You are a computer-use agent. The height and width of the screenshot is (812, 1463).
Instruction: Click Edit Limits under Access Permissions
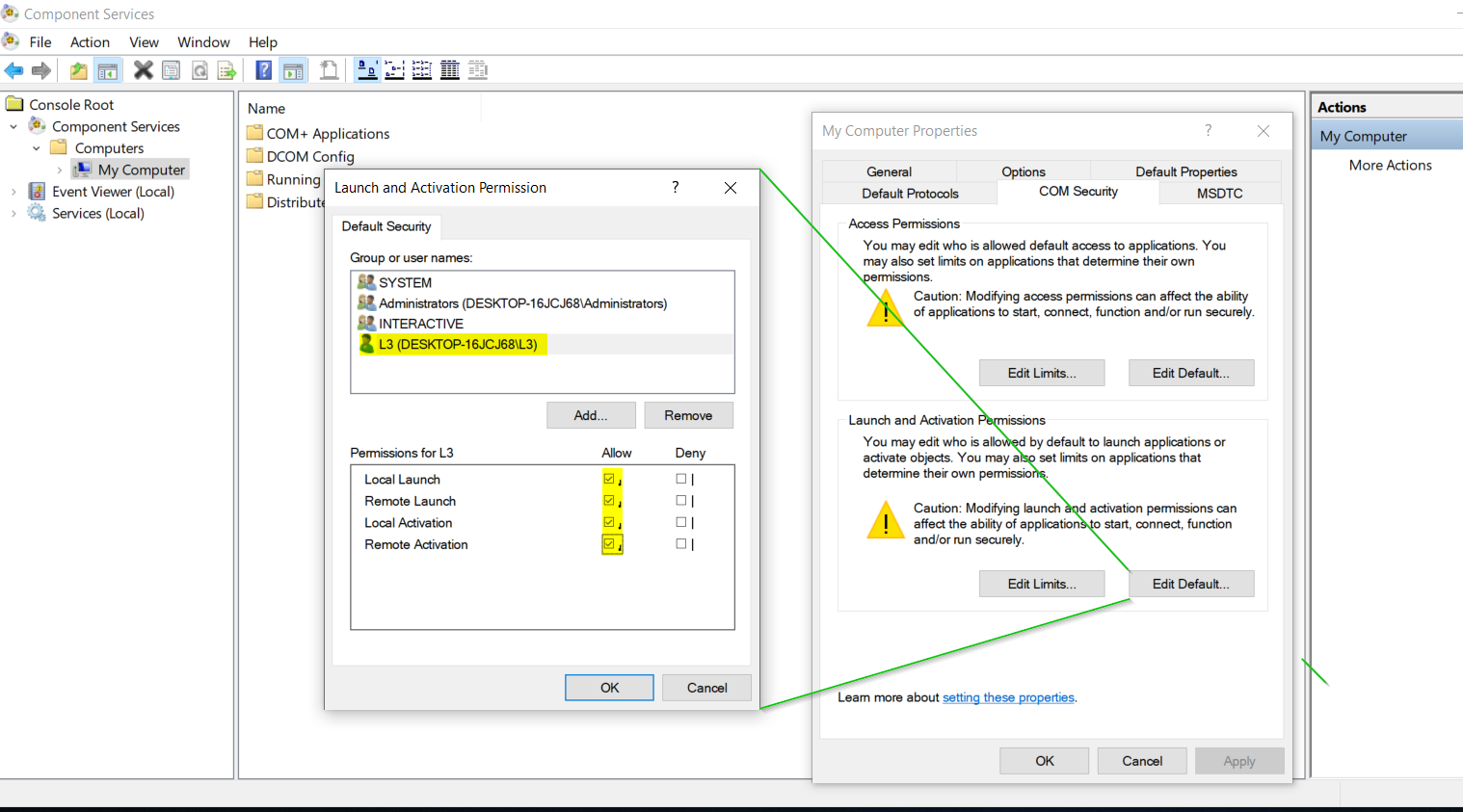(x=1042, y=373)
